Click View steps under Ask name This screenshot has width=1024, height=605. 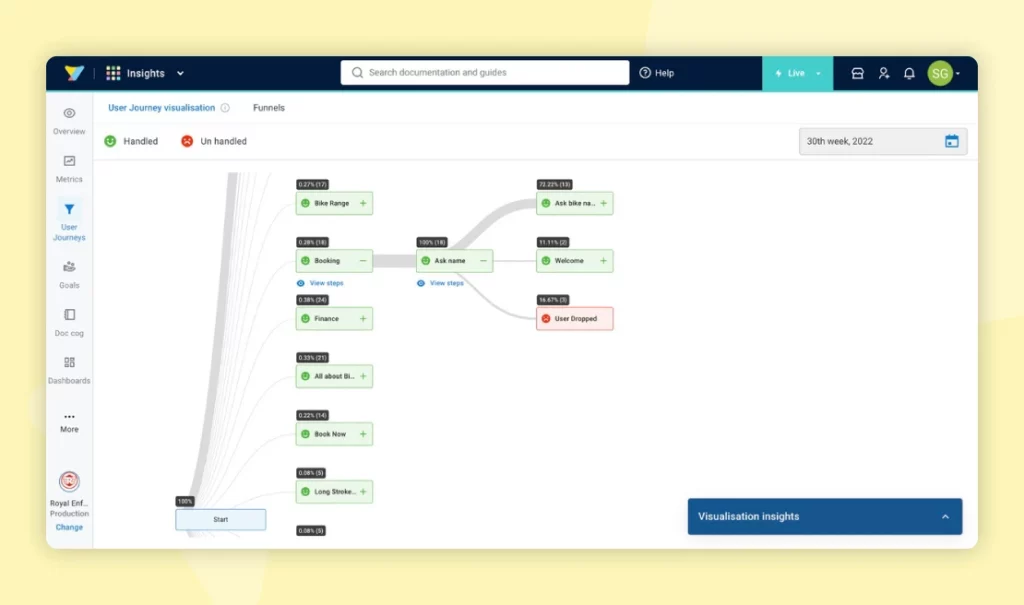tap(447, 283)
